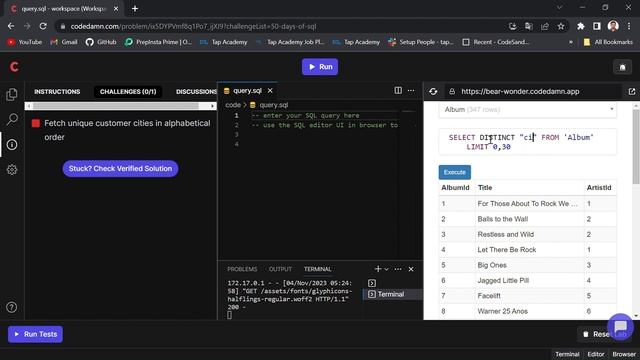Click the AlbumId column header
640x360 pixels.
tap(455, 188)
